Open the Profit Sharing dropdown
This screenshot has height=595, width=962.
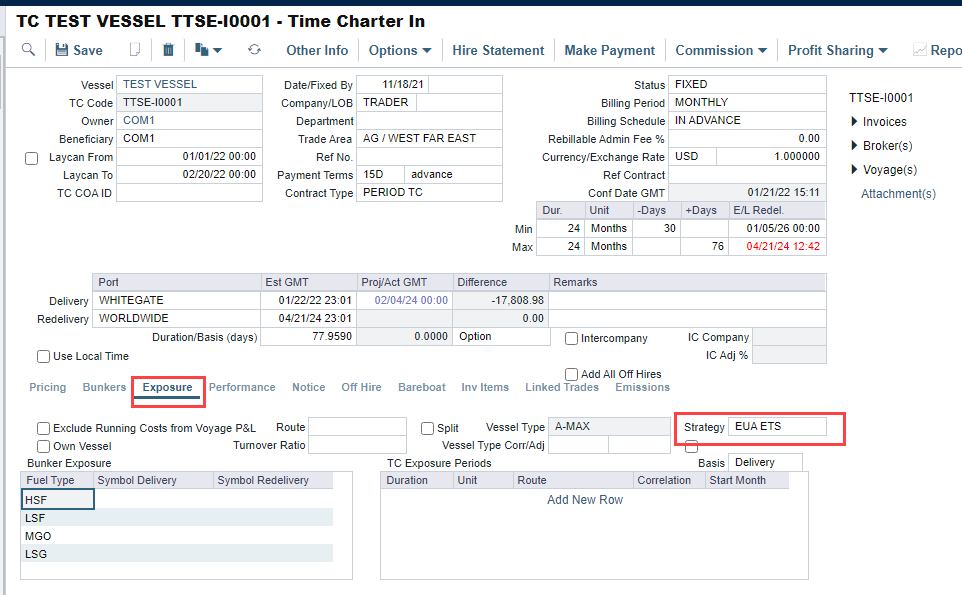click(x=837, y=50)
